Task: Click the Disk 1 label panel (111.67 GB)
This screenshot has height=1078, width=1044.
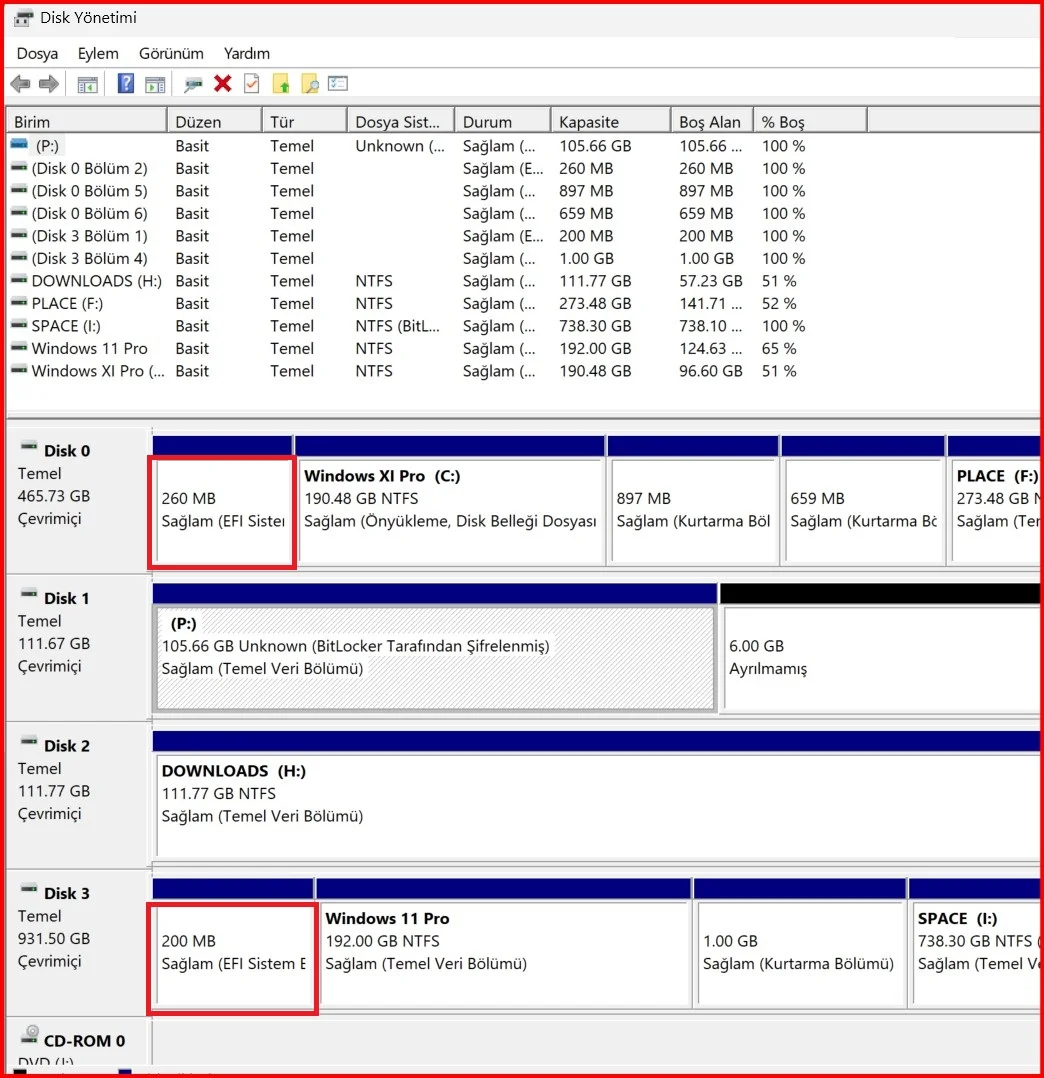Action: (77, 648)
